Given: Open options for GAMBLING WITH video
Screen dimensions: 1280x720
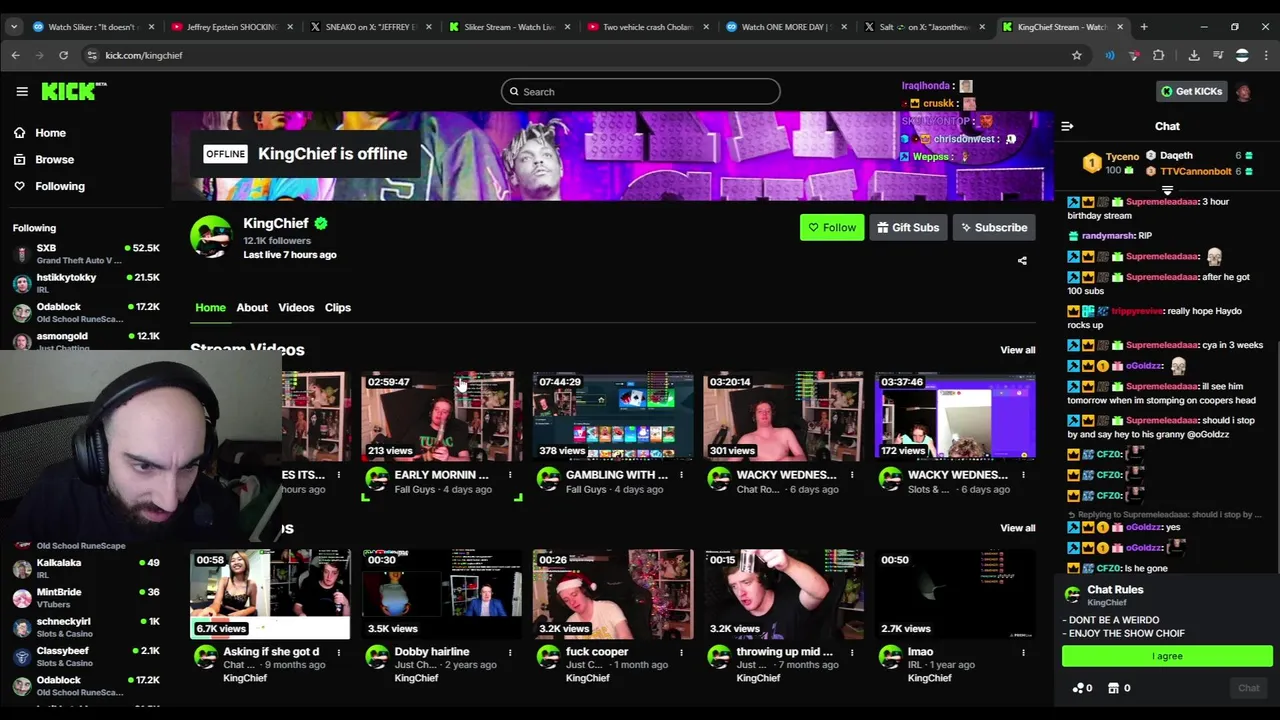Looking at the screenshot, I should (681, 475).
